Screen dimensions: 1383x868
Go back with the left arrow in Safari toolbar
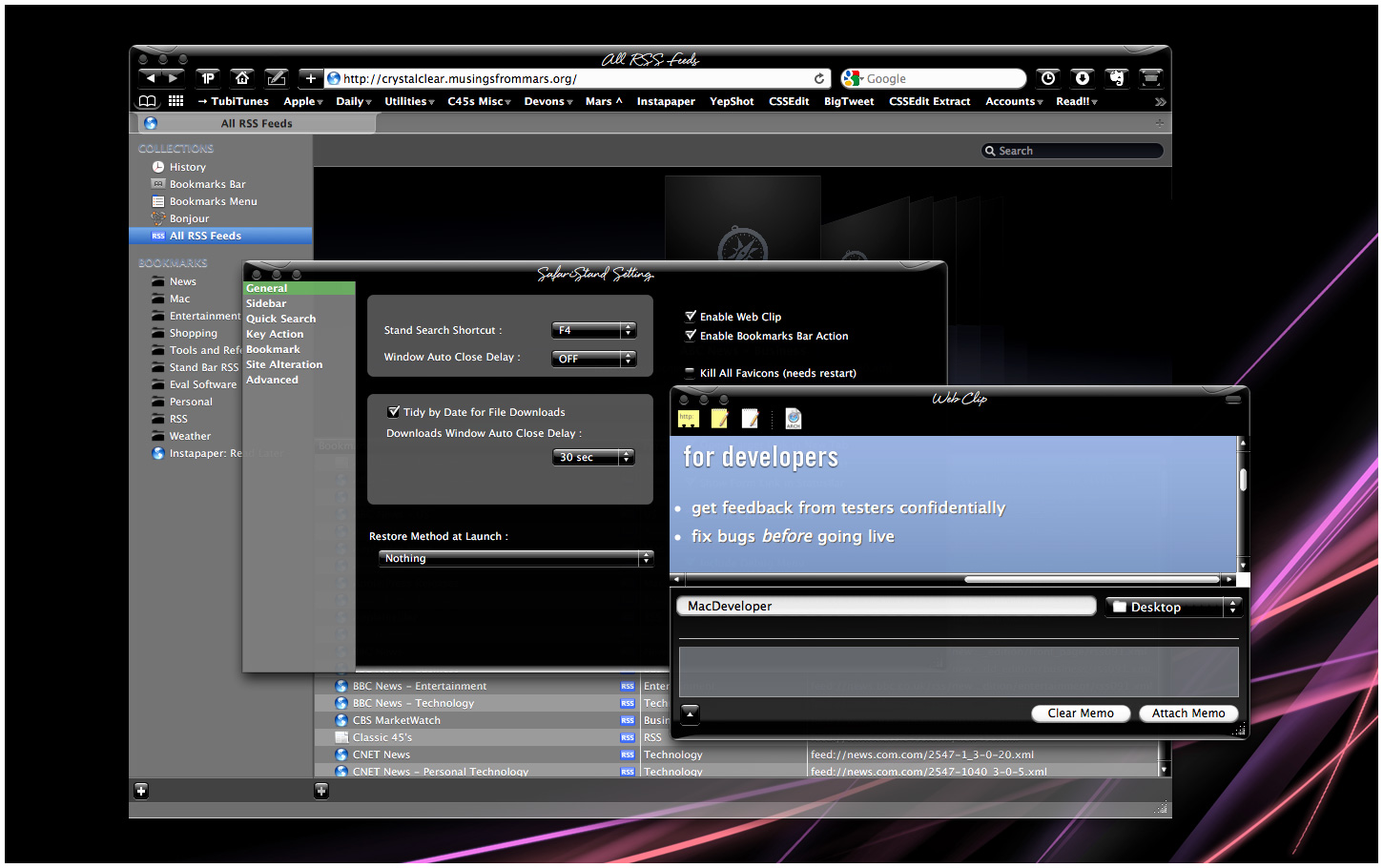pyautogui.click(x=150, y=78)
